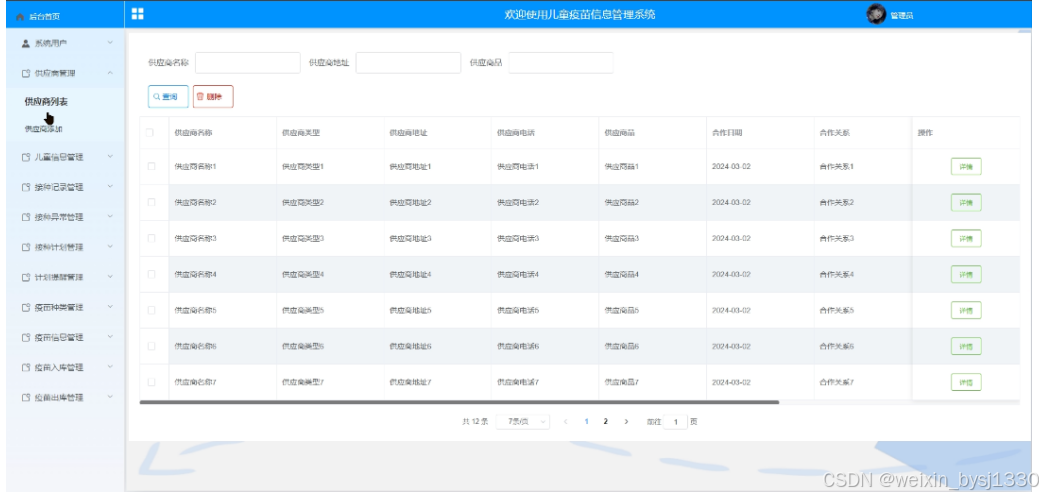Click the 管理员 username in header
This screenshot has width=1043, height=498.
pos(902,16)
